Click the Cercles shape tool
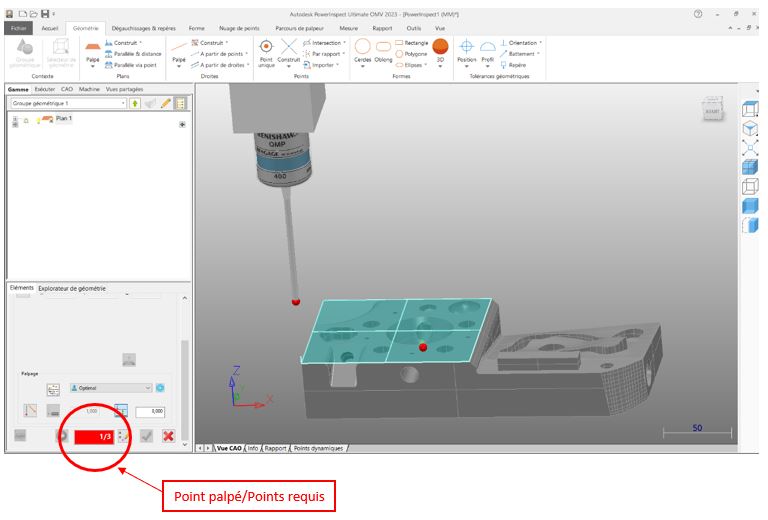Viewport: 768px width, 520px height. click(363, 51)
